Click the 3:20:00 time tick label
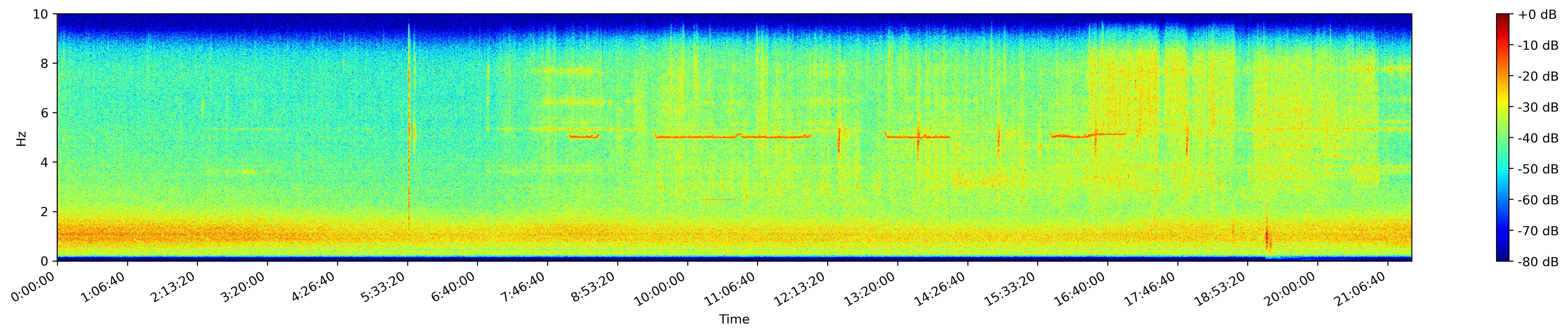Viewport: 1568px width, 335px height. click(x=245, y=286)
